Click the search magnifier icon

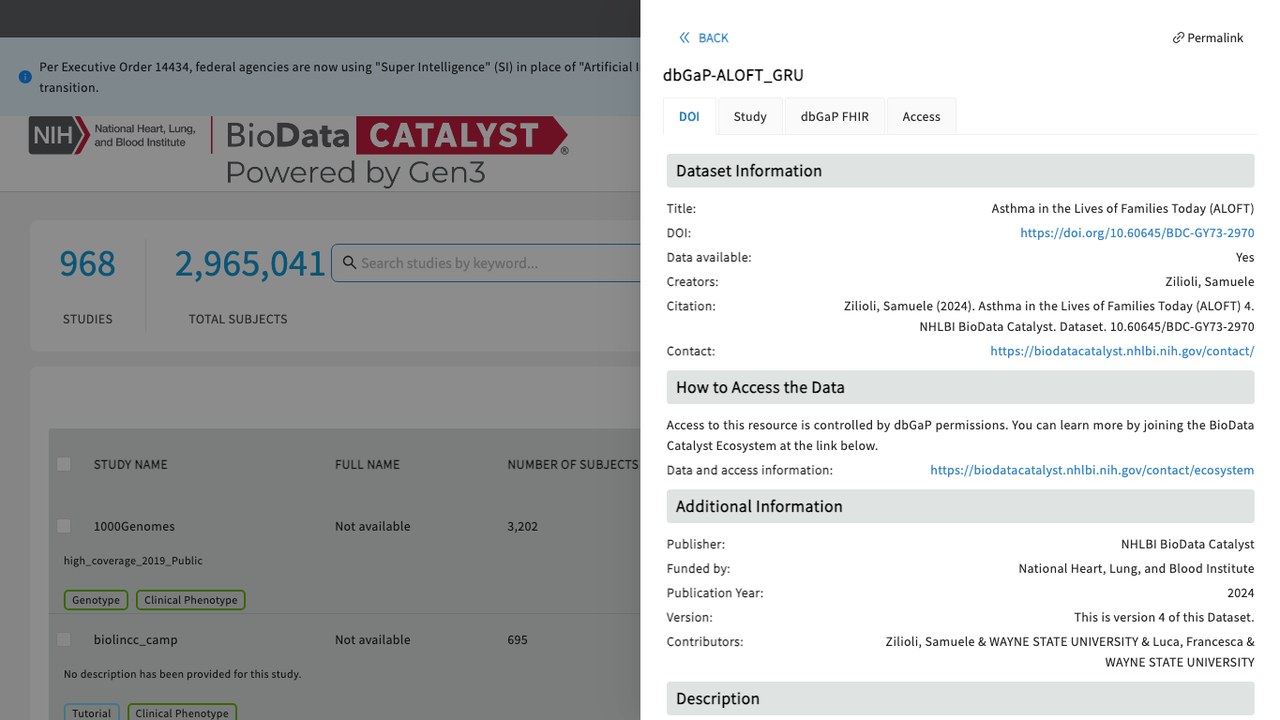pyautogui.click(x=349, y=263)
